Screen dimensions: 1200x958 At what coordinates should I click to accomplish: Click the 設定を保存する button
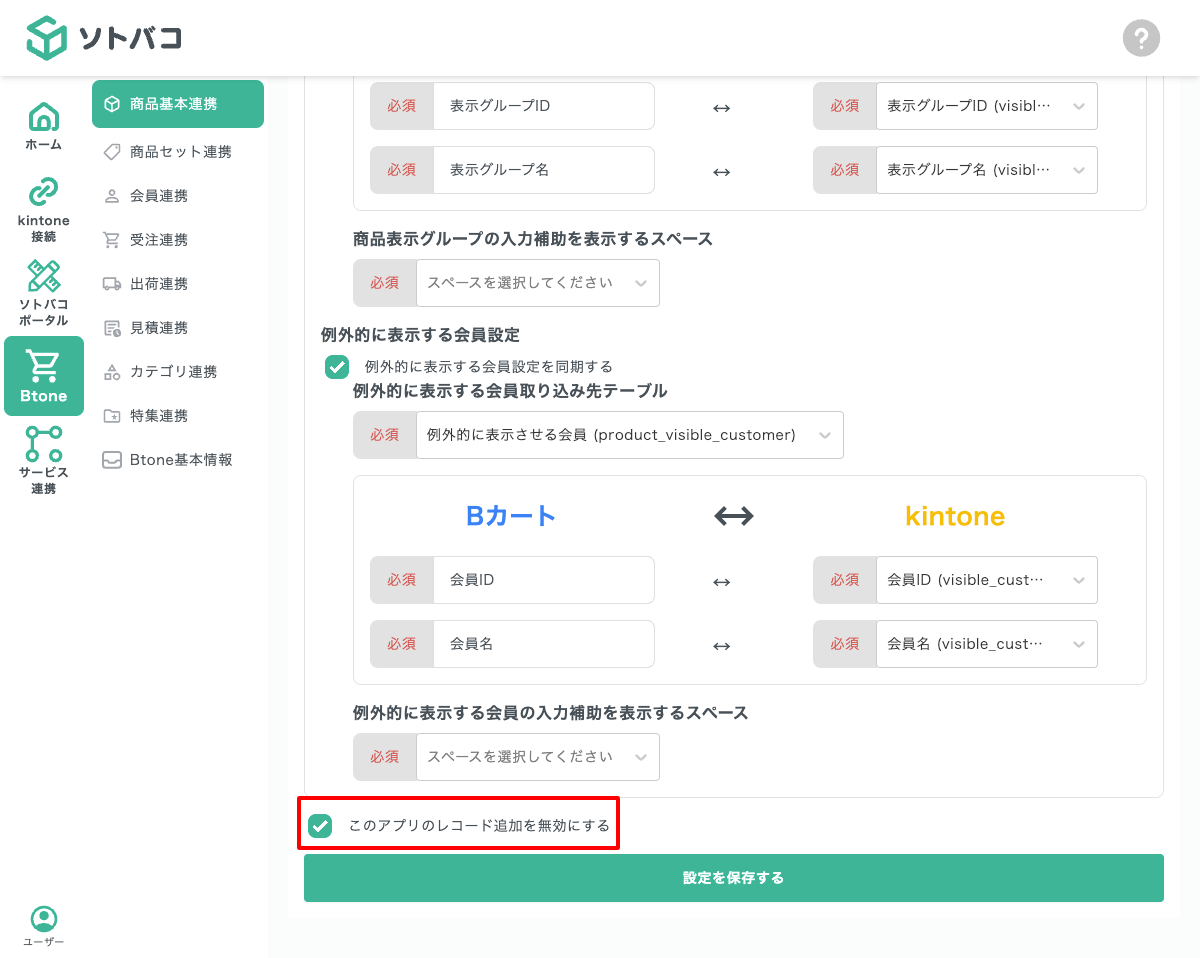733,877
